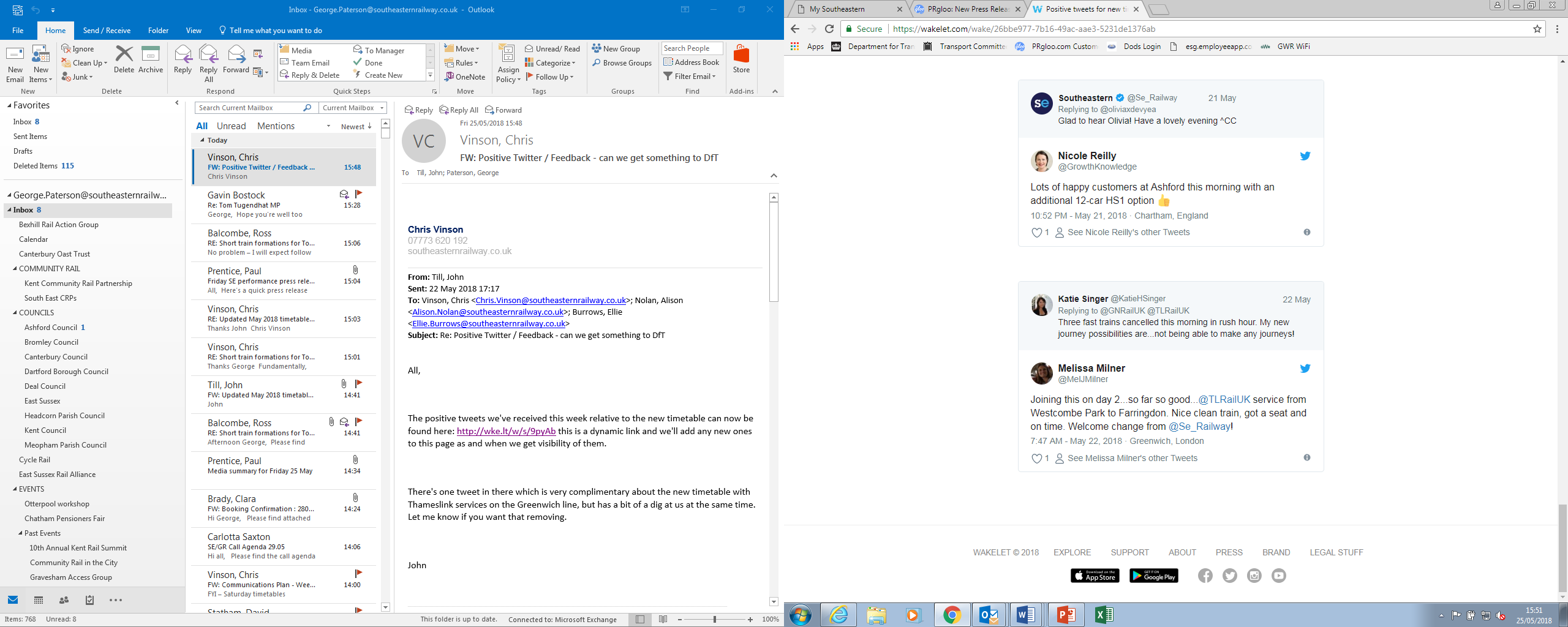Expand the Follow Up dropdown
Image resolution: width=1568 pixels, height=627 pixels.
[x=550, y=77]
